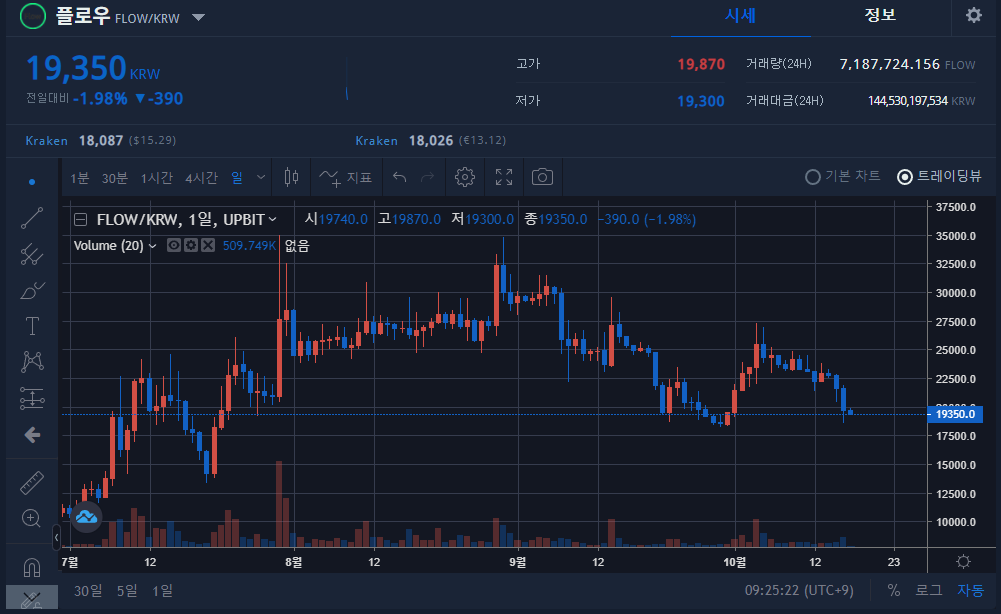Image resolution: width=1001 pixels, height=614 pixels.
Task: Select the 1시간 interval
Action: click(x=156, y=178)
